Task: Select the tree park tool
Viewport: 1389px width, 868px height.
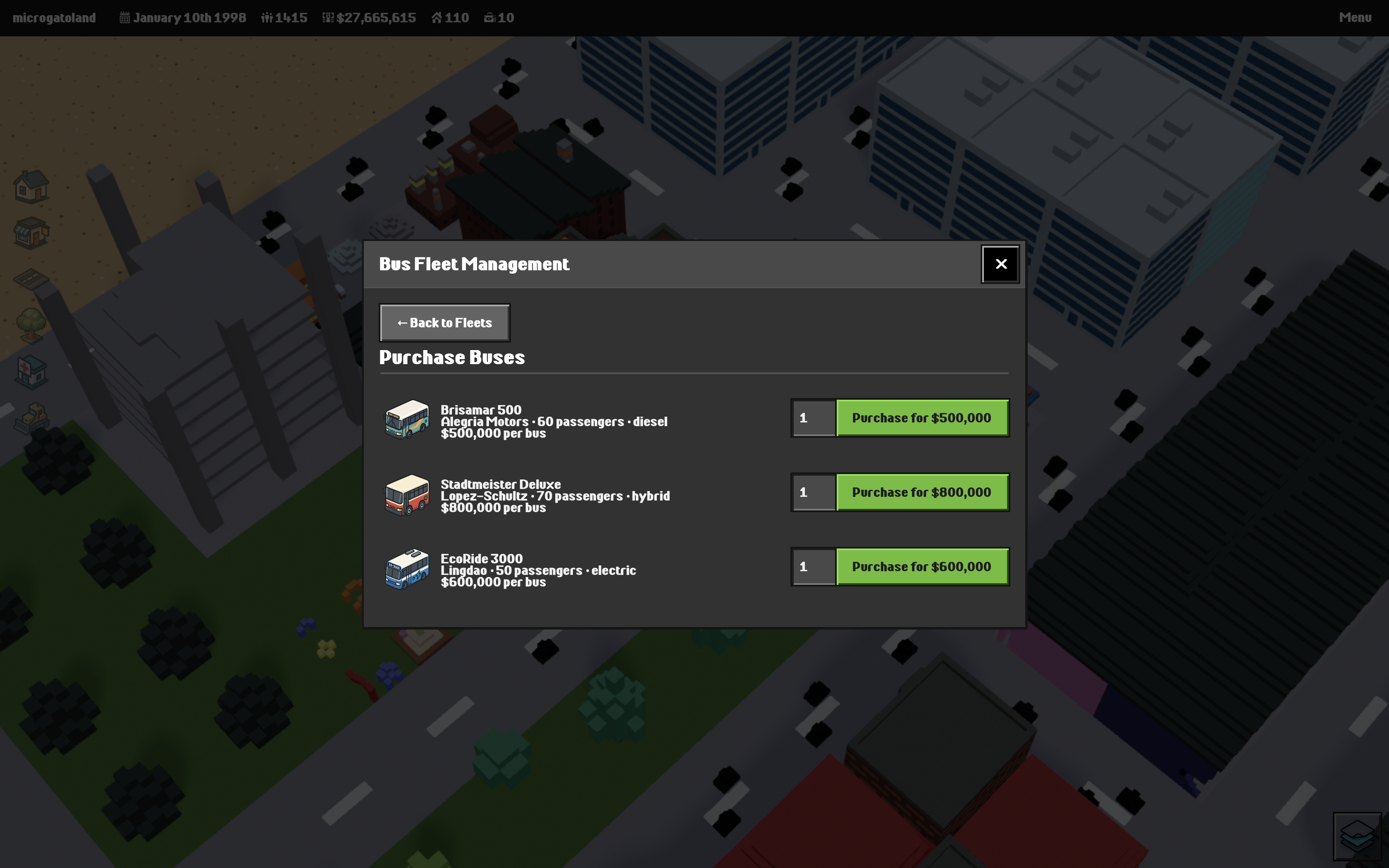Action: click(31, 326)
